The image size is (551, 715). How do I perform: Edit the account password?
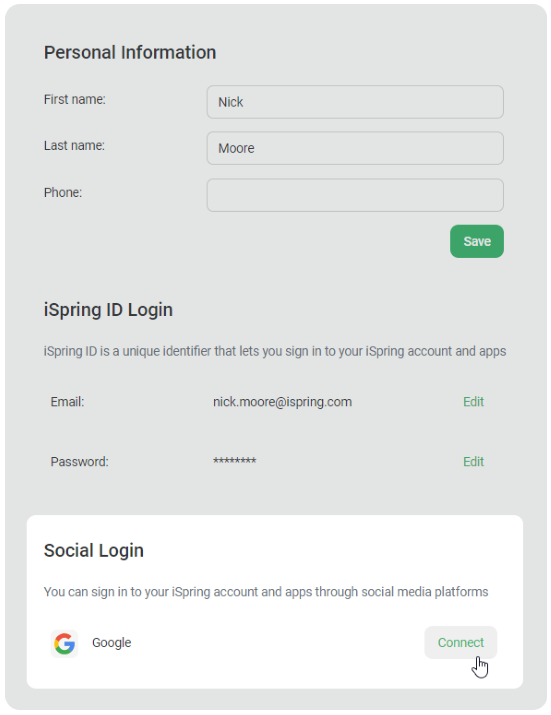pos(473,461)
